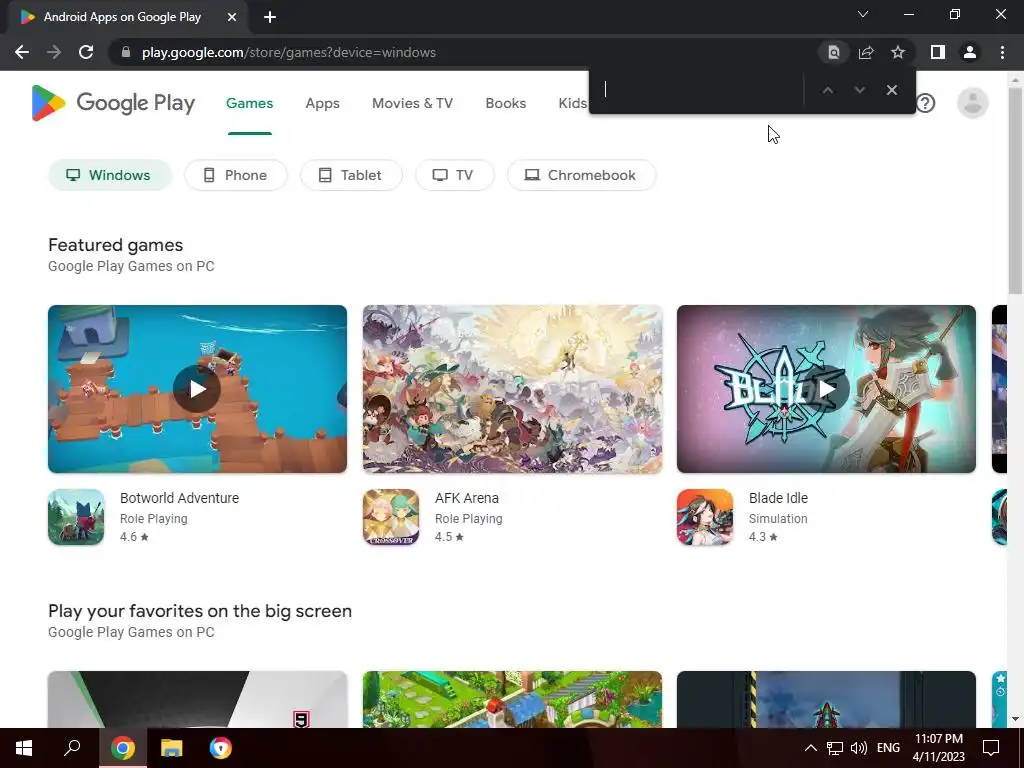Open the Blade Idle title link
Screen dimensions: 1024x768
778,498
